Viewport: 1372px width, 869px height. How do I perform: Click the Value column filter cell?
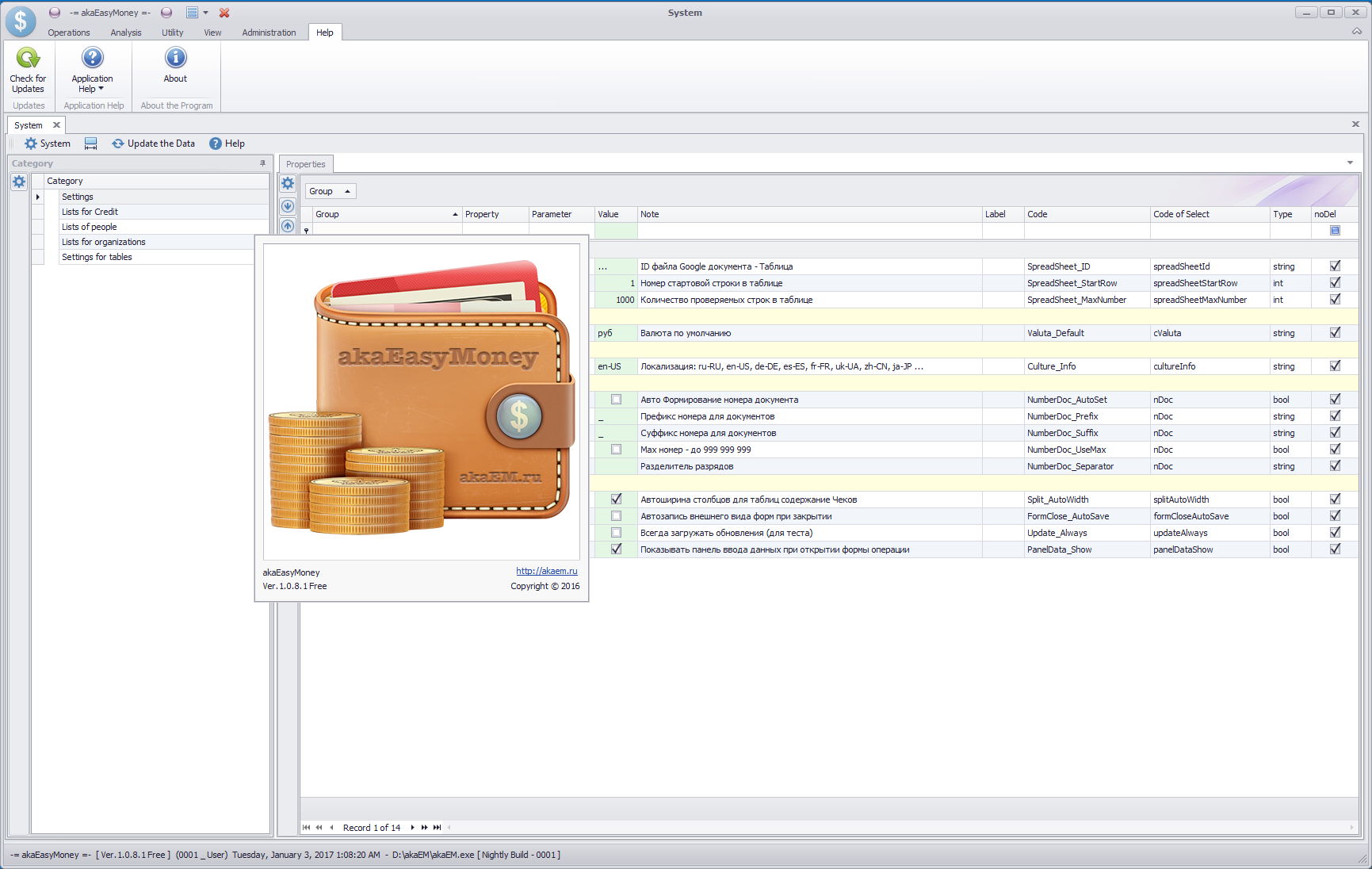click(616, 231)
